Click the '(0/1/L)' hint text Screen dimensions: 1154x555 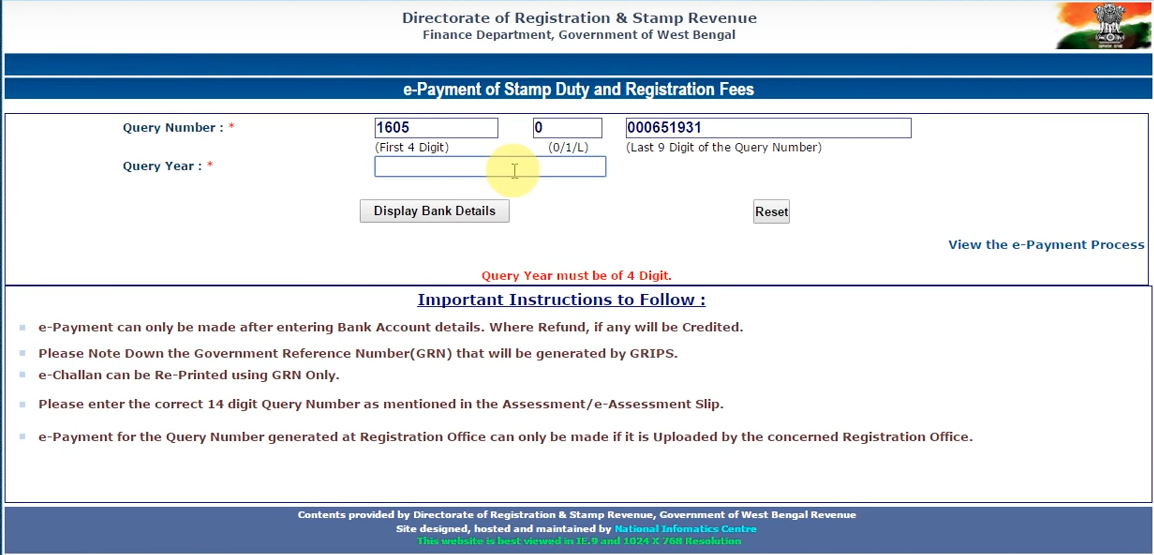click(x=568, y=147)
